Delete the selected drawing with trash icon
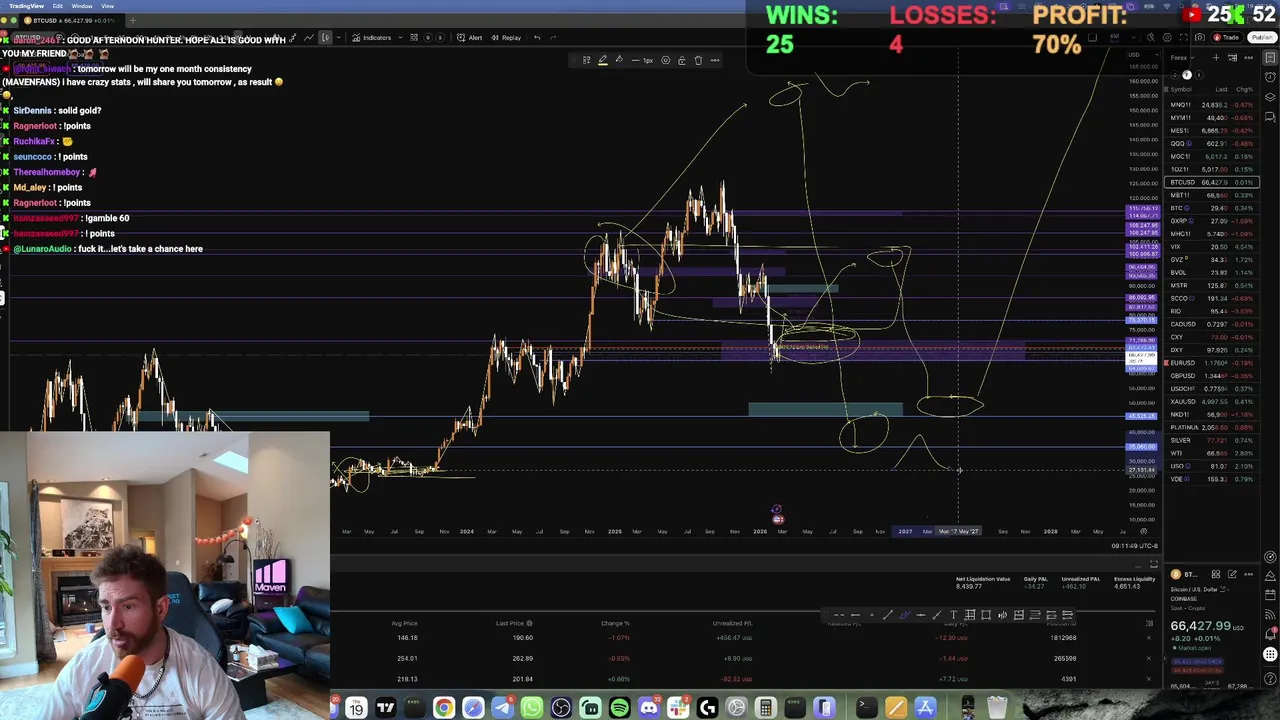The width and height of the screenshot is (1280, 720). pyautogui.click(x=698, y=60)
